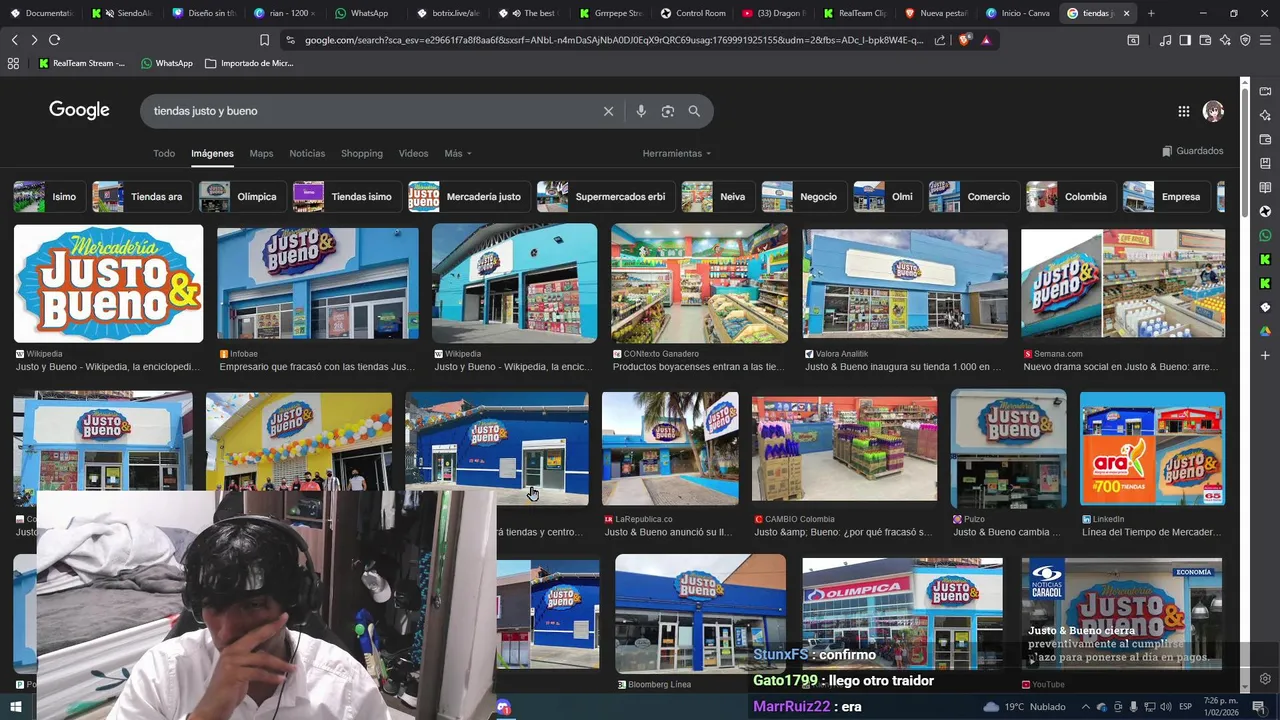Select the Tiendas isimo filter chip
This screenshot has width=1280, height=720.
click(x=346, y=197)
